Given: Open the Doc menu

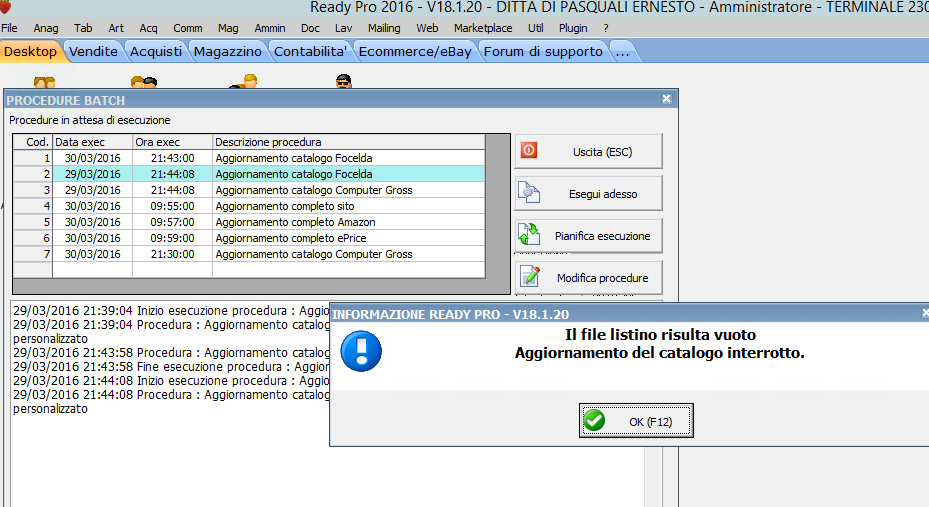Looking at the screenshot, I should coord(310,28).
